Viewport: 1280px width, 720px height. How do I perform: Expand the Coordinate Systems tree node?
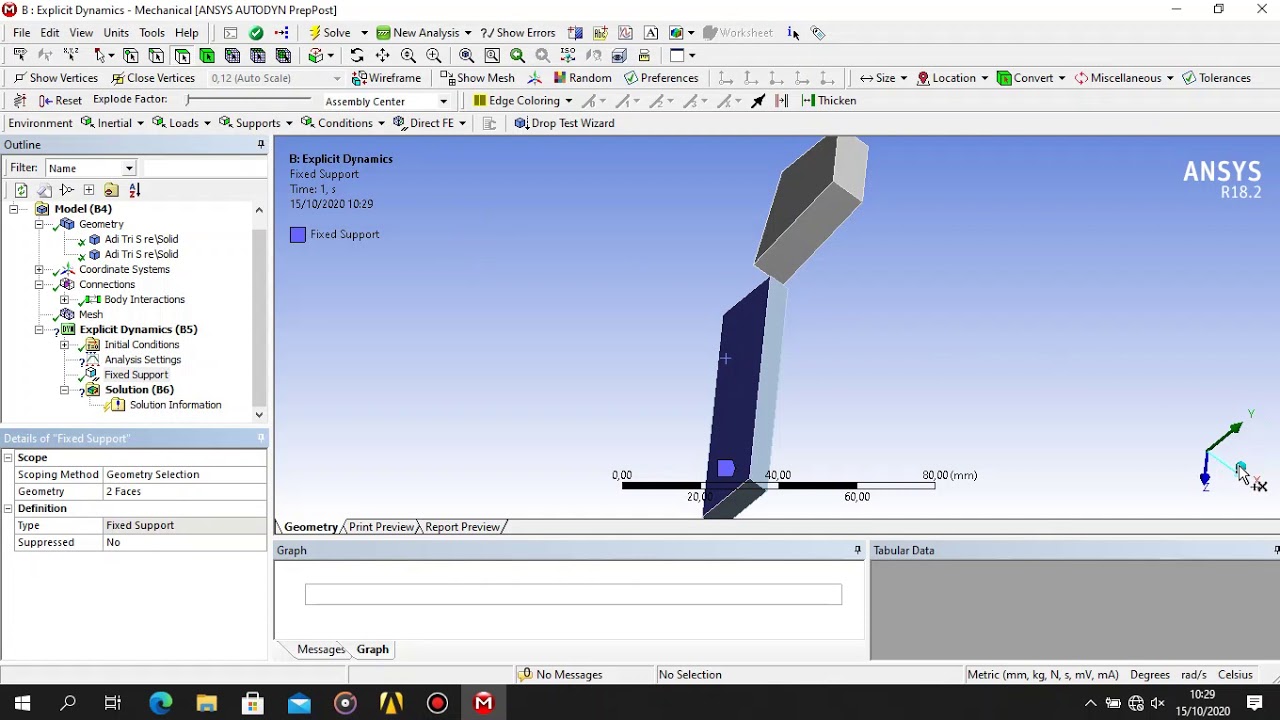tap(39, 269)
